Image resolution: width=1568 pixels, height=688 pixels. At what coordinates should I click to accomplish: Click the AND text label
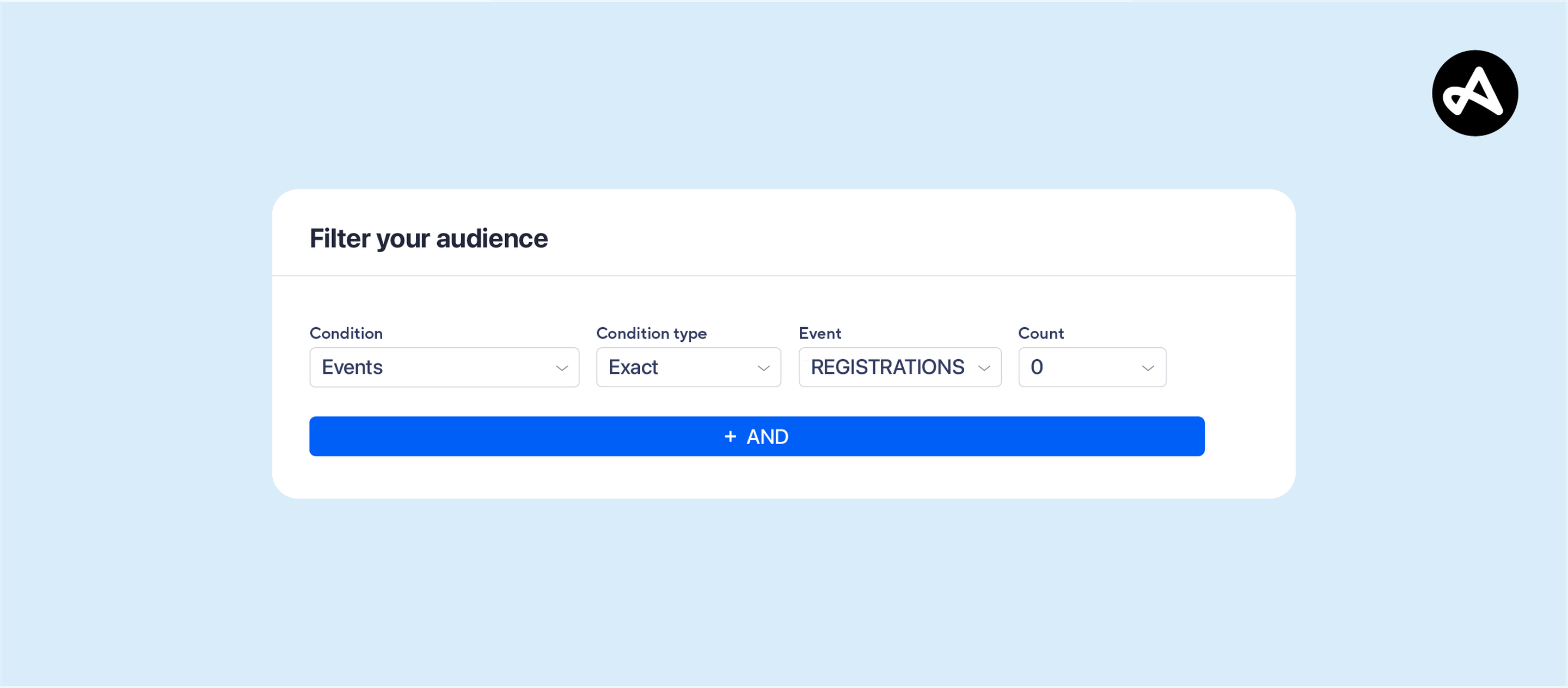[x=767, y=436]
